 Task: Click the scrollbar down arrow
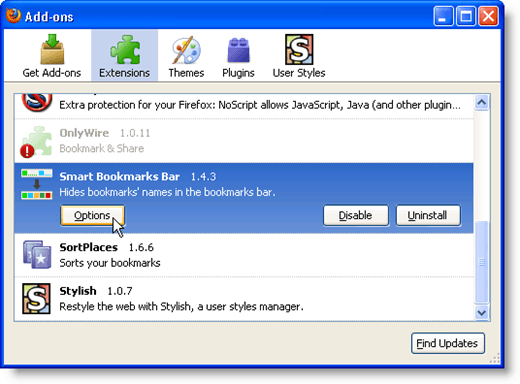(x=482, y=313)
